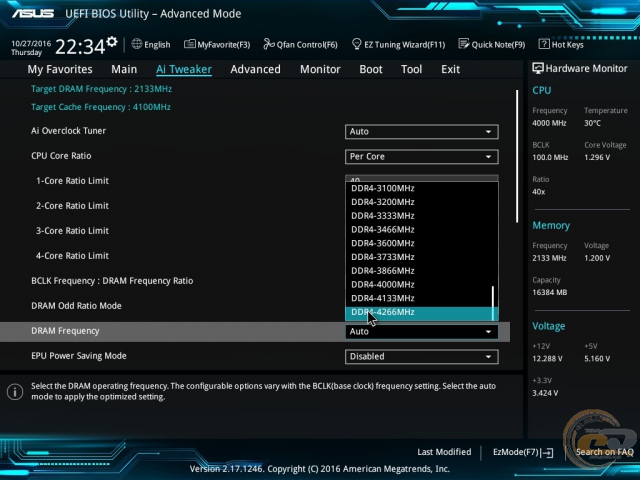Select the Ai Tweaker tab
Viewport: 640px width, 480px height.
(x=184, y=69)
